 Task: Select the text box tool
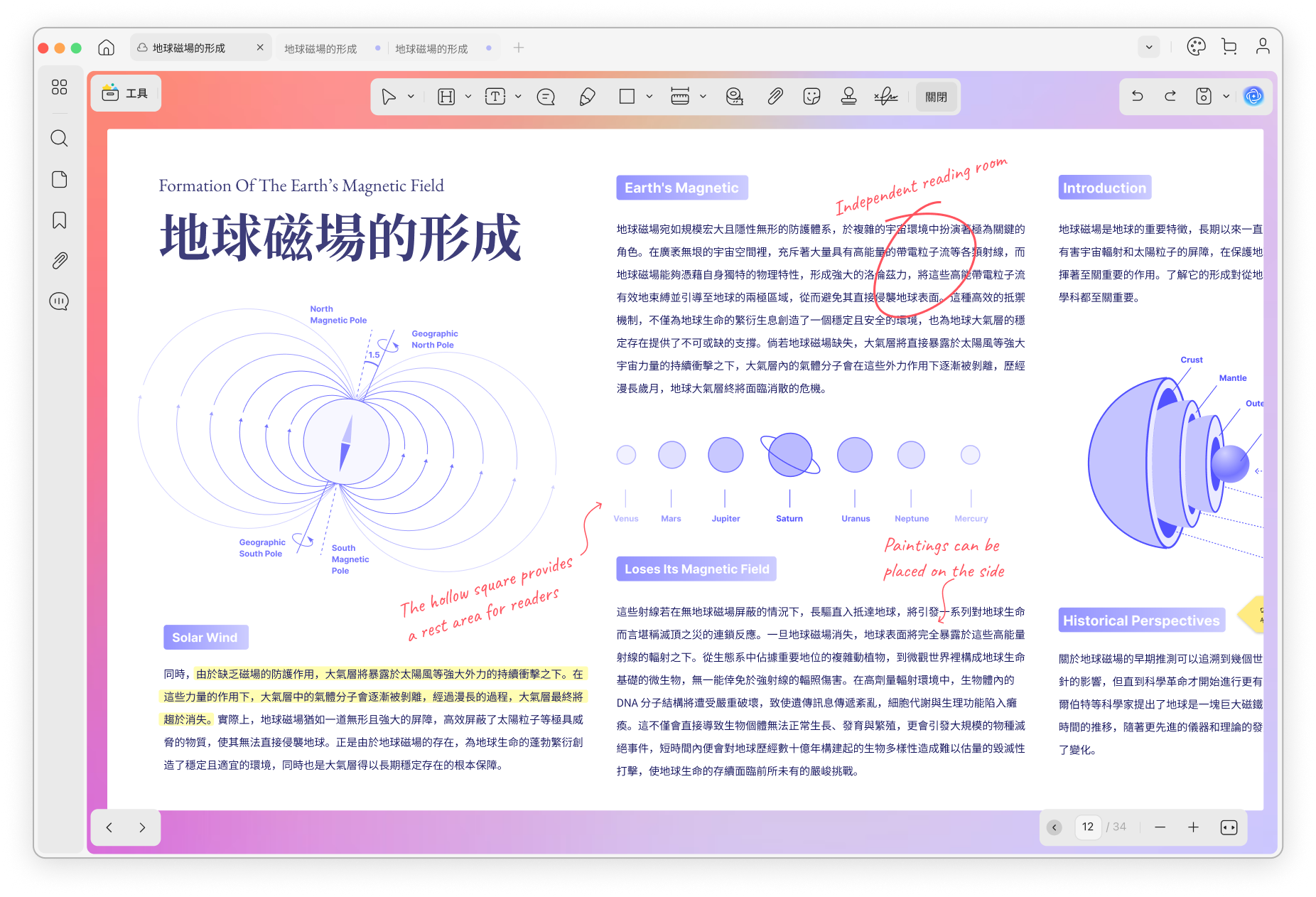pyautogui.click(x=495, y=97)
